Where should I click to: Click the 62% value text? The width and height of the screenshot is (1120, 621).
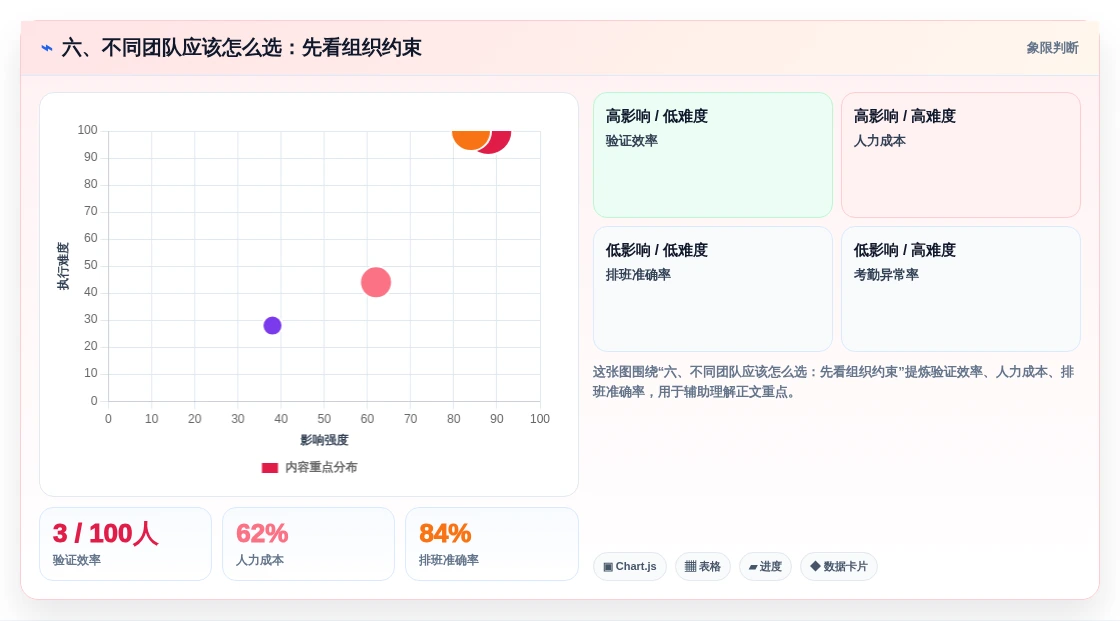[262, 533]
